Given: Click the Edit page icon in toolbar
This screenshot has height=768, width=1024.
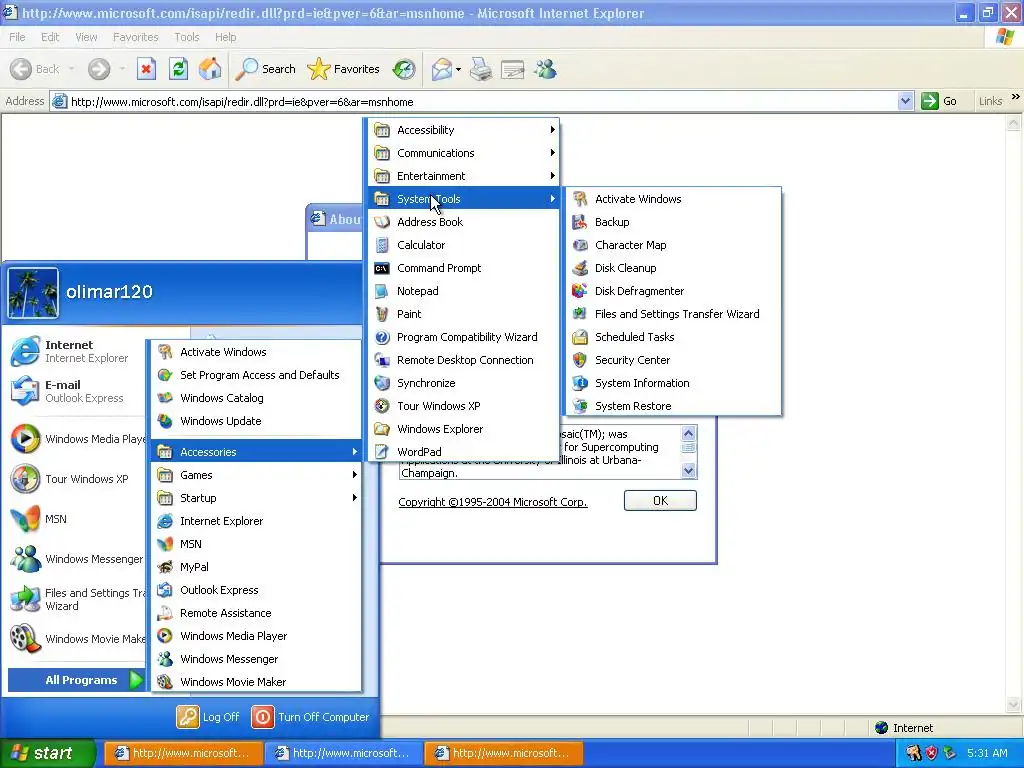Looking at the screenshot, I should pyautogui.click(x=513, y=69).
